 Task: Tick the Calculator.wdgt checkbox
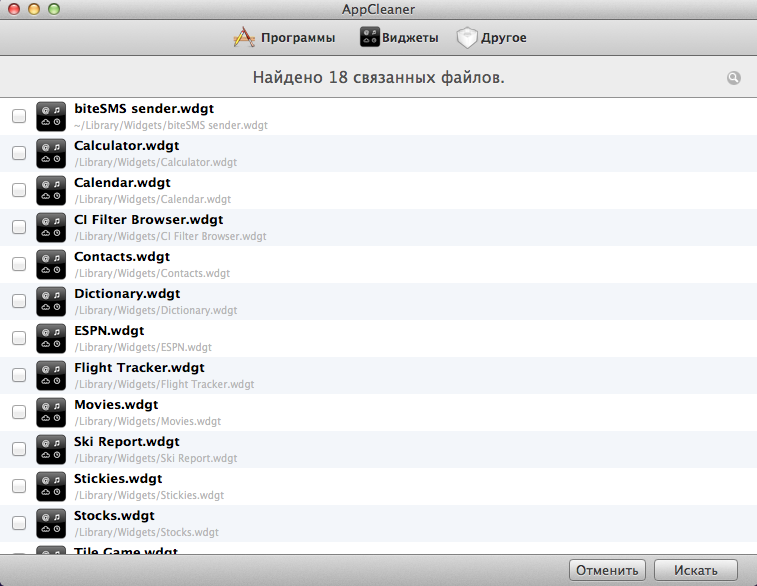coord(19,153)
